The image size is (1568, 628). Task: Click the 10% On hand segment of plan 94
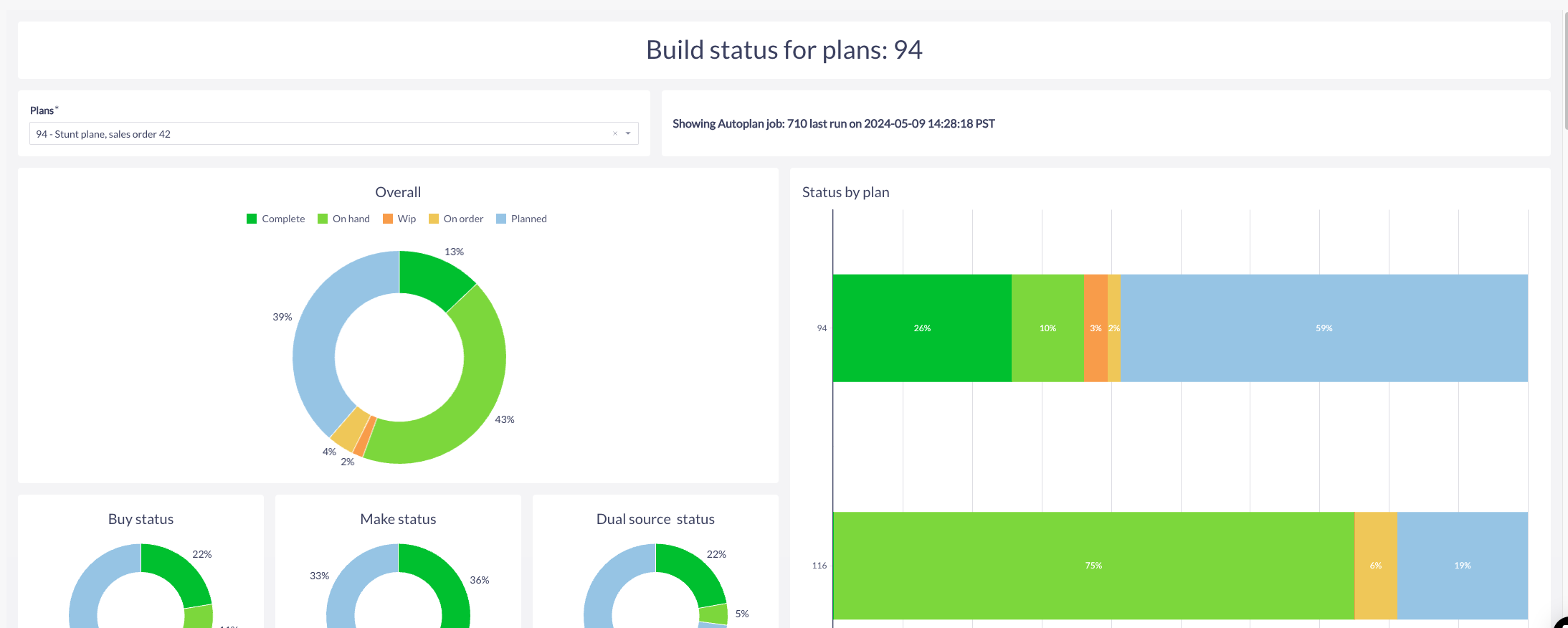tap(1047, 328)
